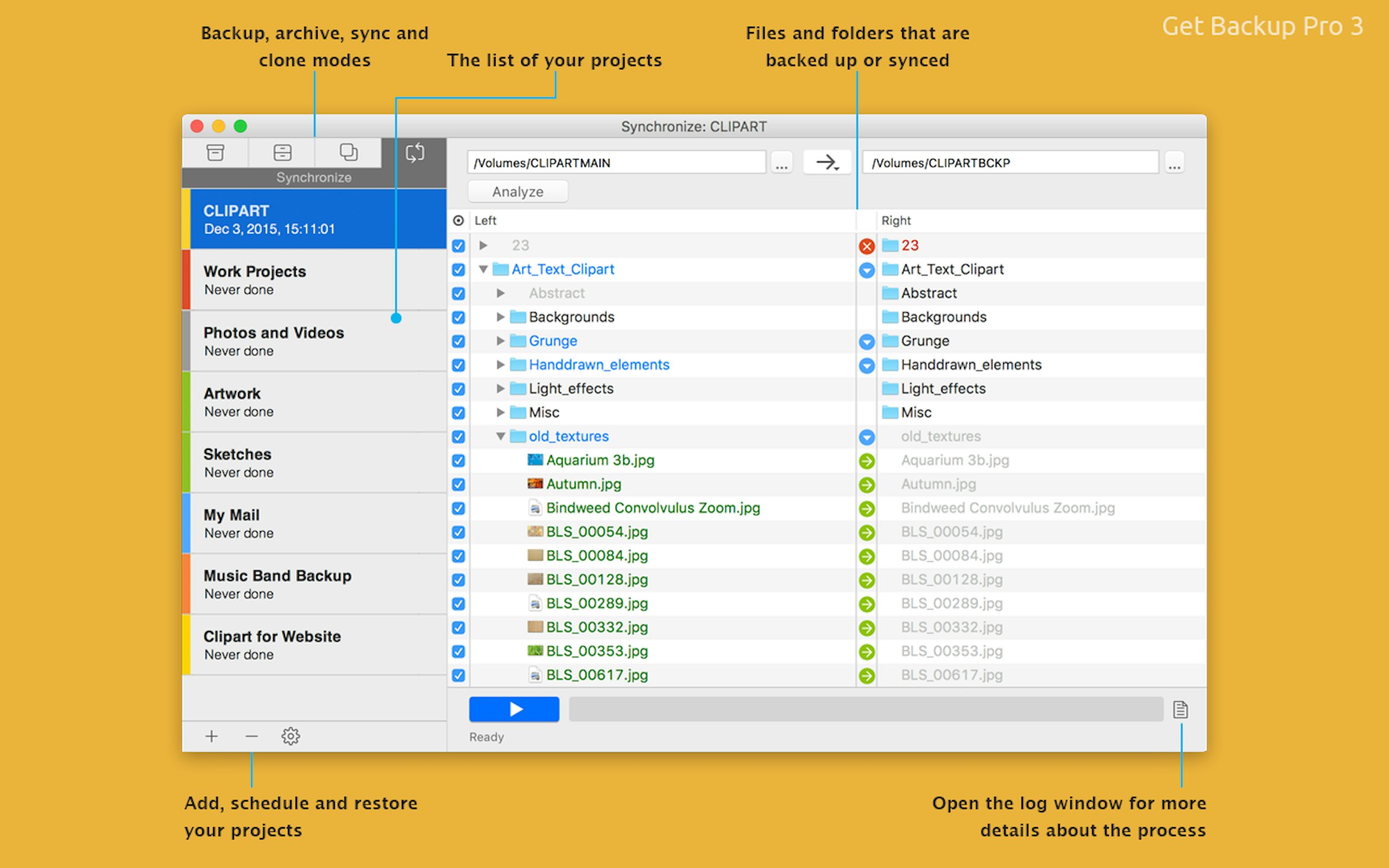
Task: Add a new project with the plus icon
Action: (211, 735)
